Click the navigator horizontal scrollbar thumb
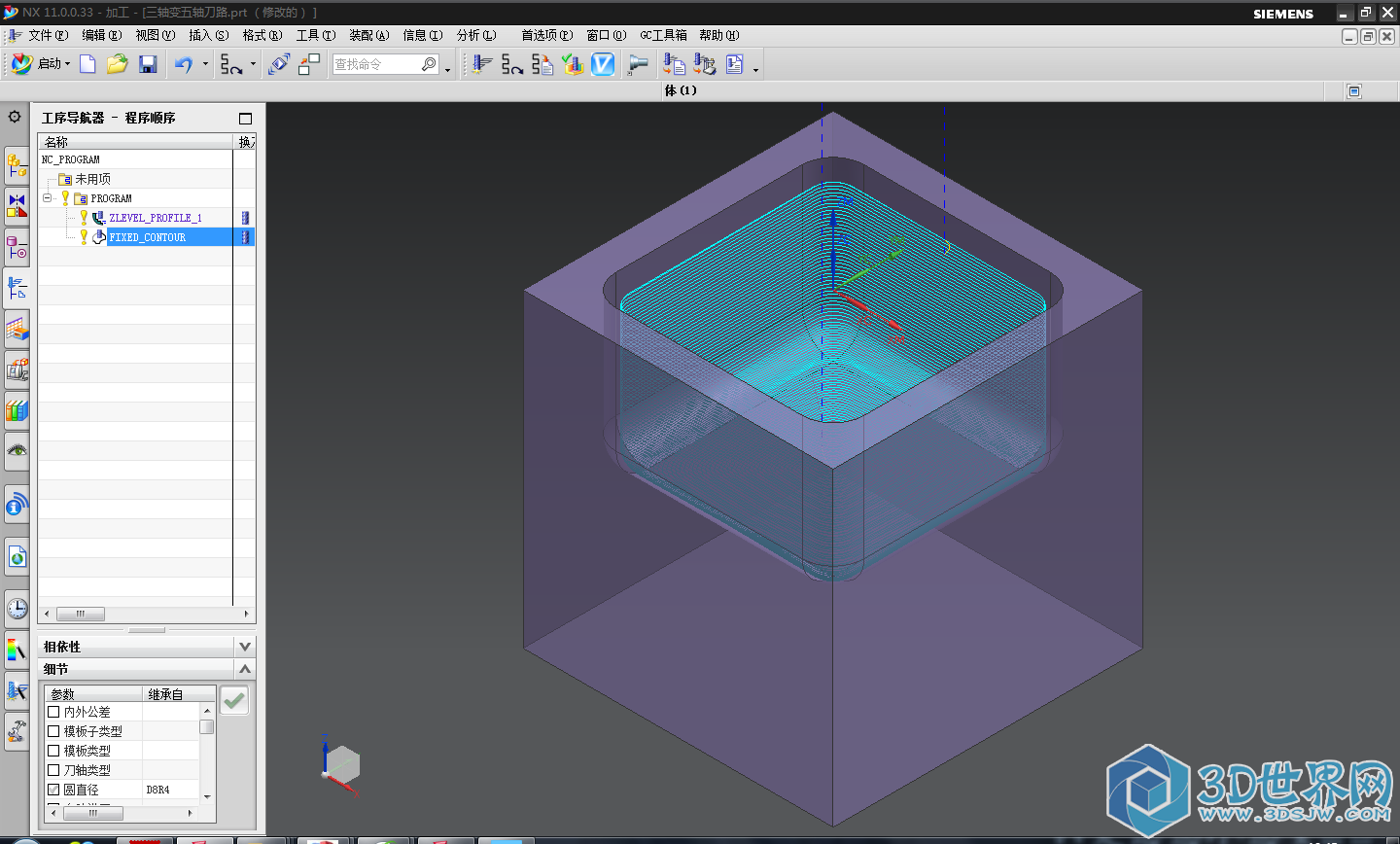The height and width of the screenshot is (844, 1400). click(x=81, y=615)
